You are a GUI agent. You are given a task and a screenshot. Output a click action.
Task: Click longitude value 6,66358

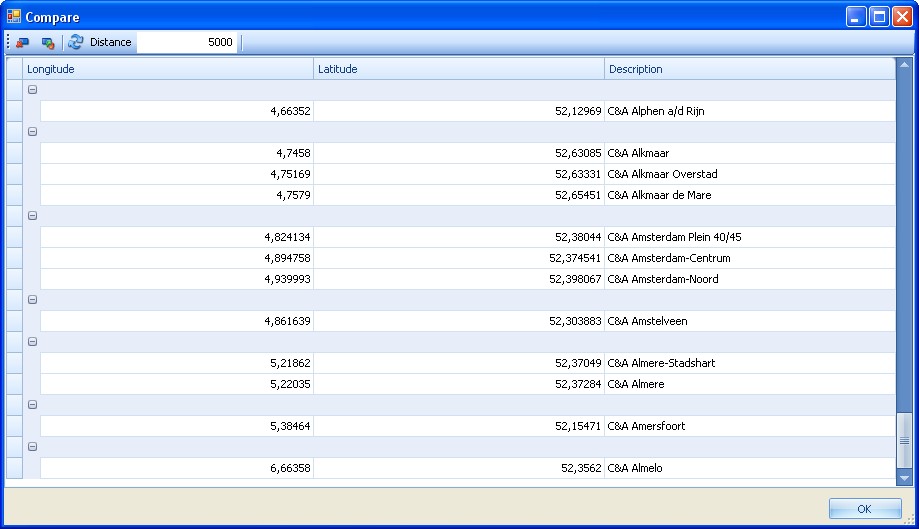tap(290, 468)
